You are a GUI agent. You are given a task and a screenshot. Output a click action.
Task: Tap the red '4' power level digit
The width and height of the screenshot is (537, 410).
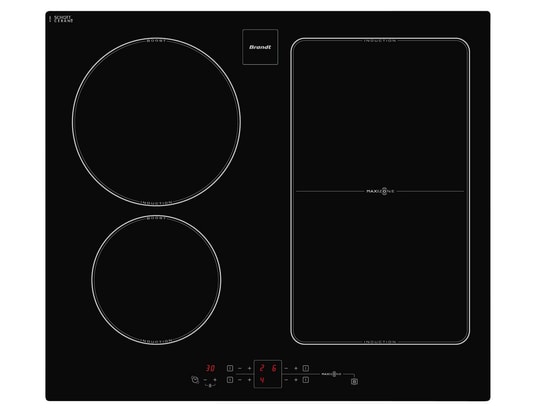pyautogui.click(x=262, y=380)
